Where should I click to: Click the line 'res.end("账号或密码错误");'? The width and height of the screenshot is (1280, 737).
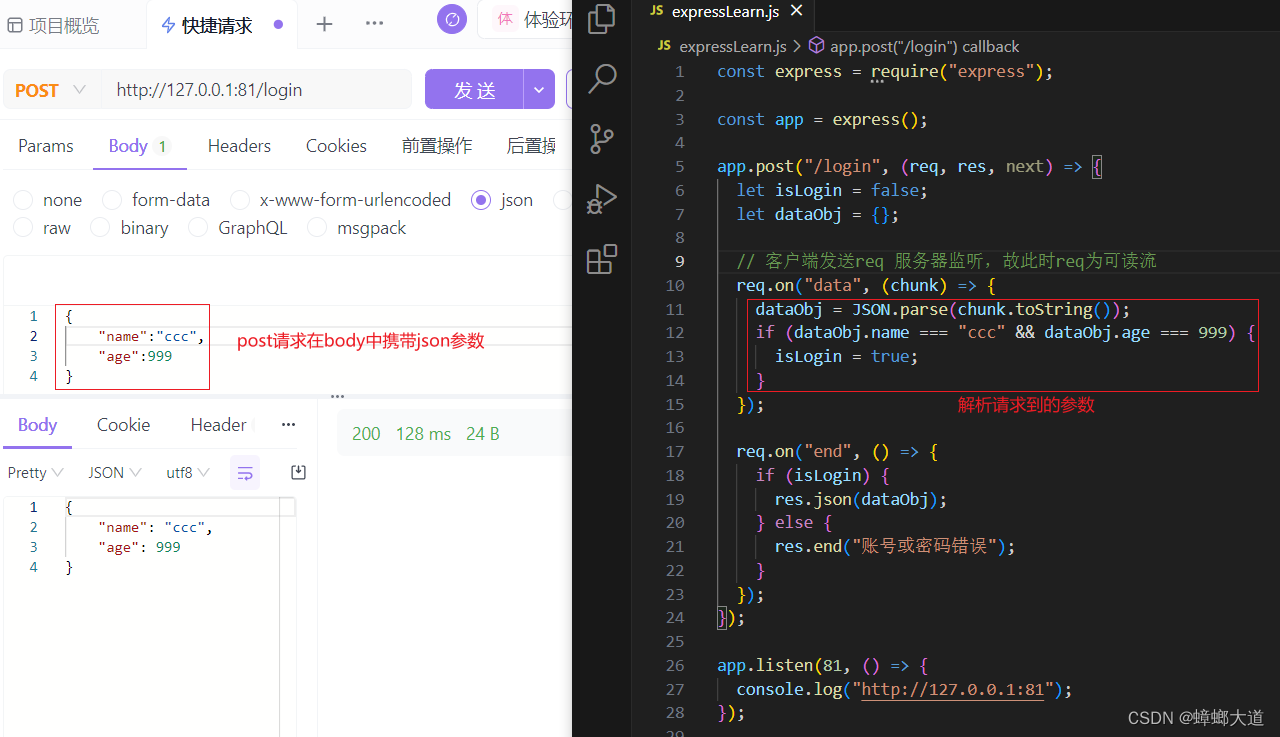point(894,546)
